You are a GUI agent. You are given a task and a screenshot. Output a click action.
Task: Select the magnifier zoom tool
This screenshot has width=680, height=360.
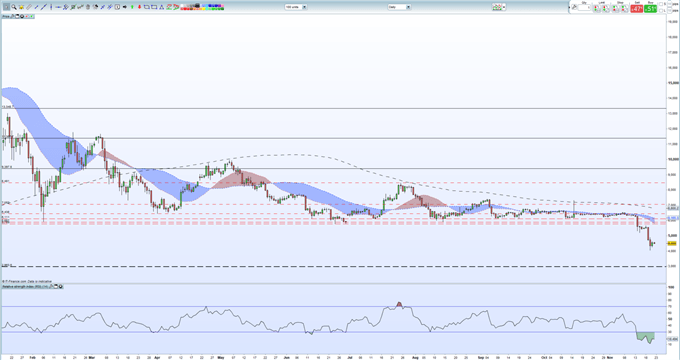(x=14, y=7)
